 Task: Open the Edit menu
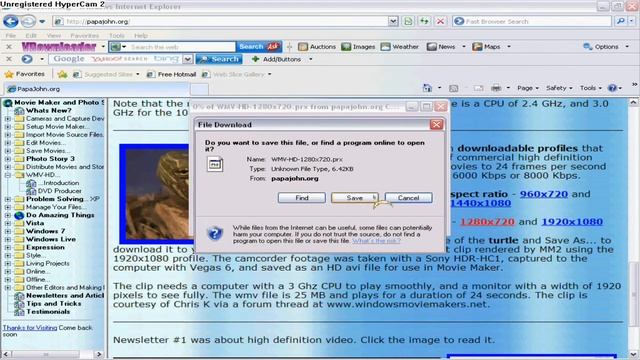pyautogui.click(x=31, y=36)
